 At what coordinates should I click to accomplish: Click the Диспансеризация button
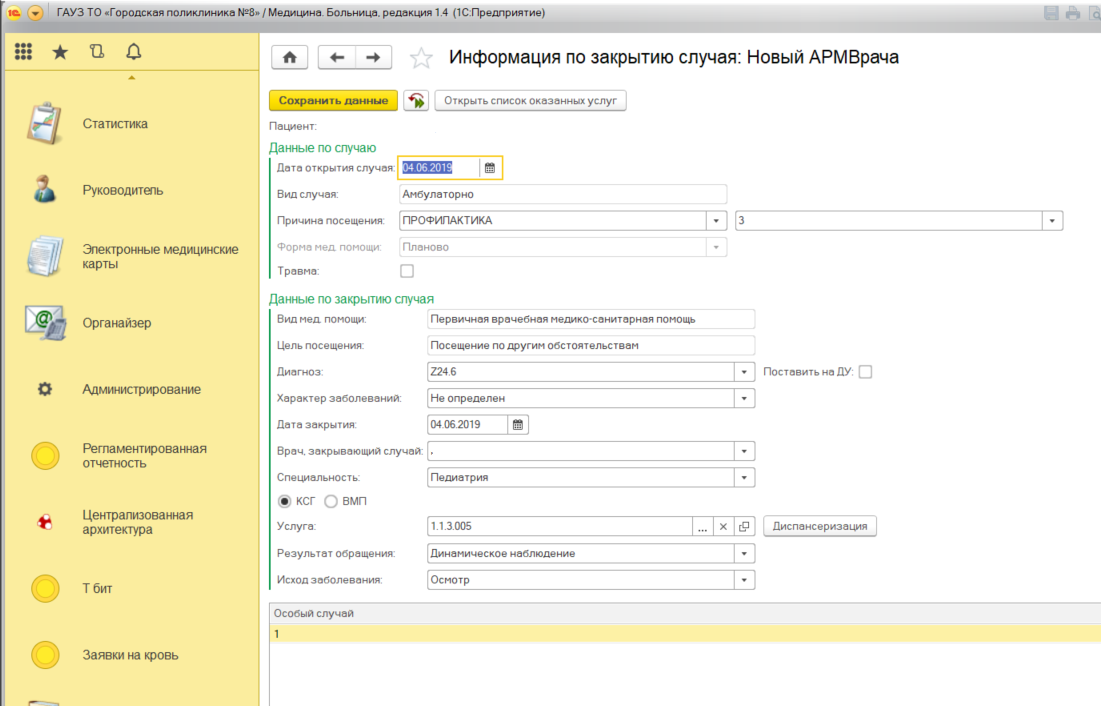pyautogui.click(x=819, y=526)
